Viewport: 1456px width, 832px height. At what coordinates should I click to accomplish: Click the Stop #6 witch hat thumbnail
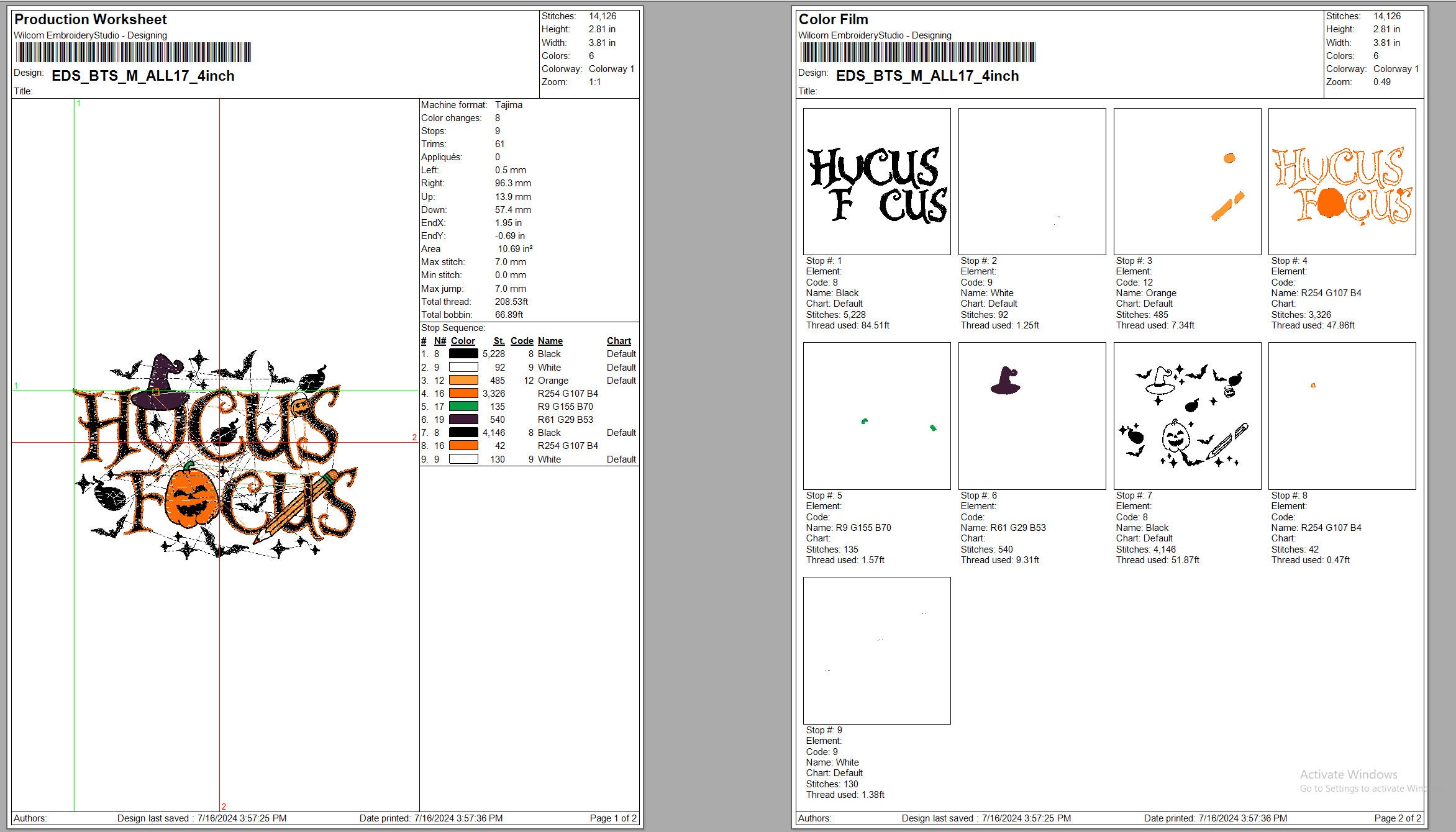point(1031,415)
